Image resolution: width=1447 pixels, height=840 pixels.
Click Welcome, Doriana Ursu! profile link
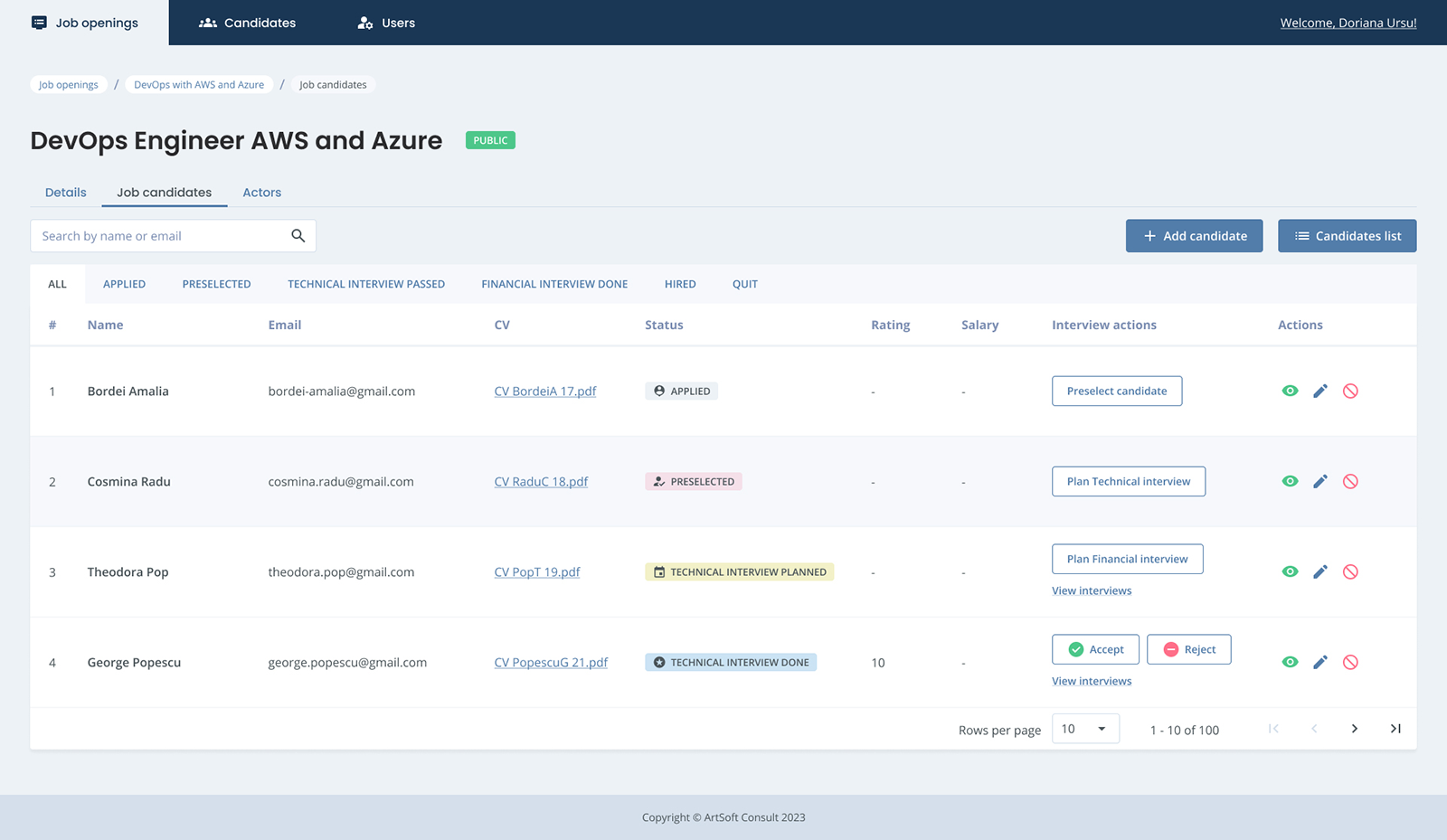coord(1348,23)
